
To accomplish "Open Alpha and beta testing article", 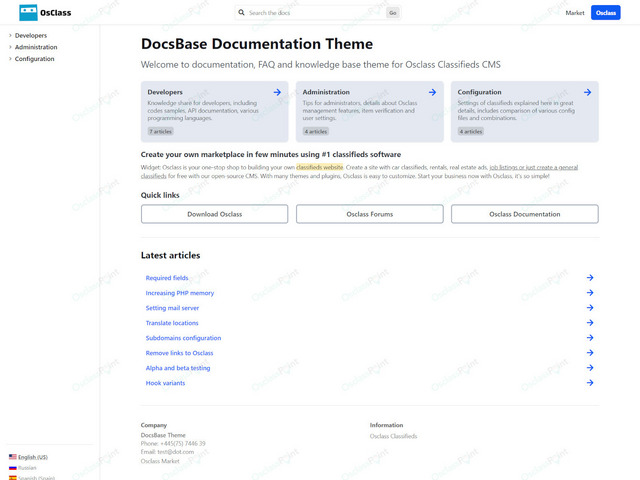I will (x=178, y=368).
